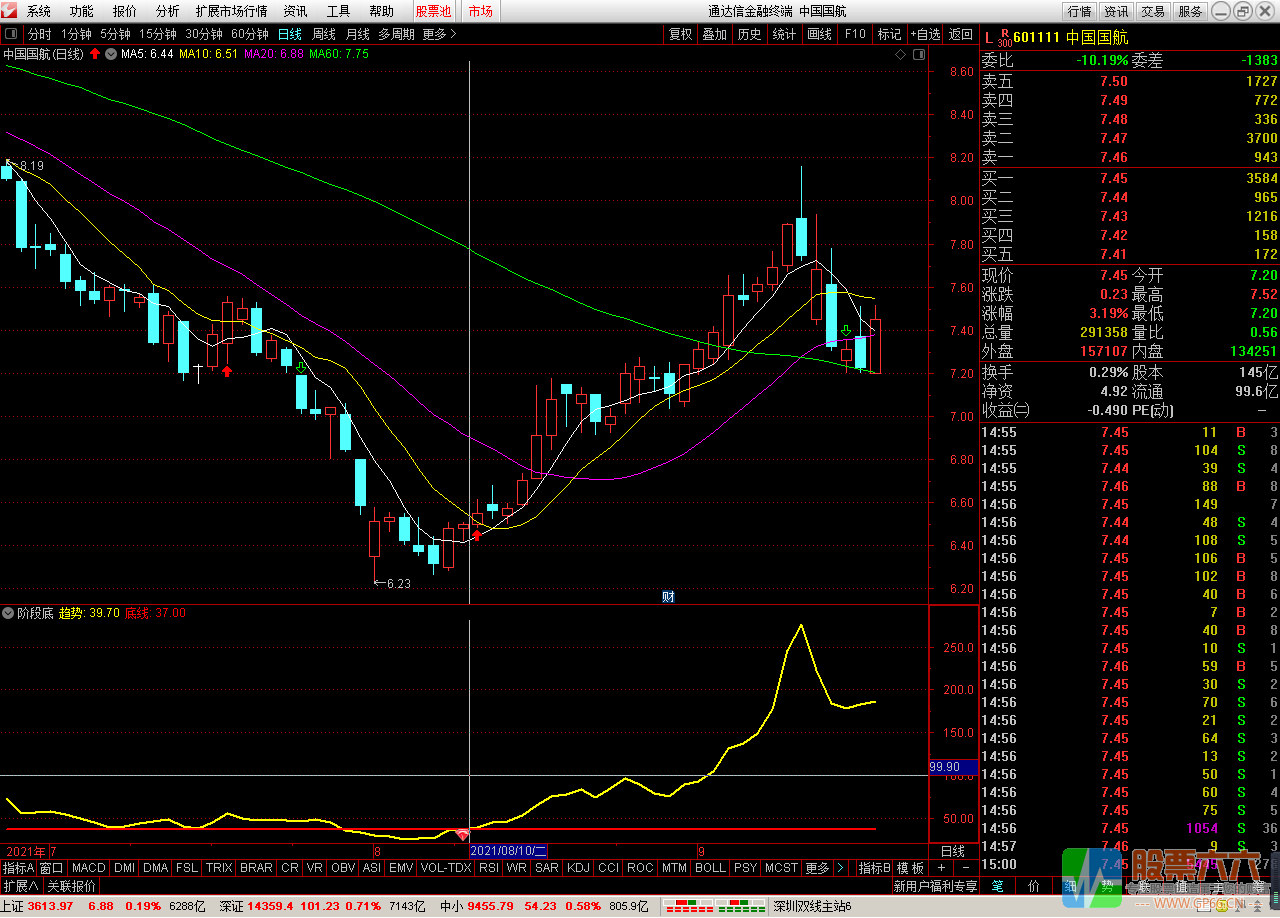Click the right chevron after indicator 更多
Screen dimensions: 1280x918
coord(840,868)
